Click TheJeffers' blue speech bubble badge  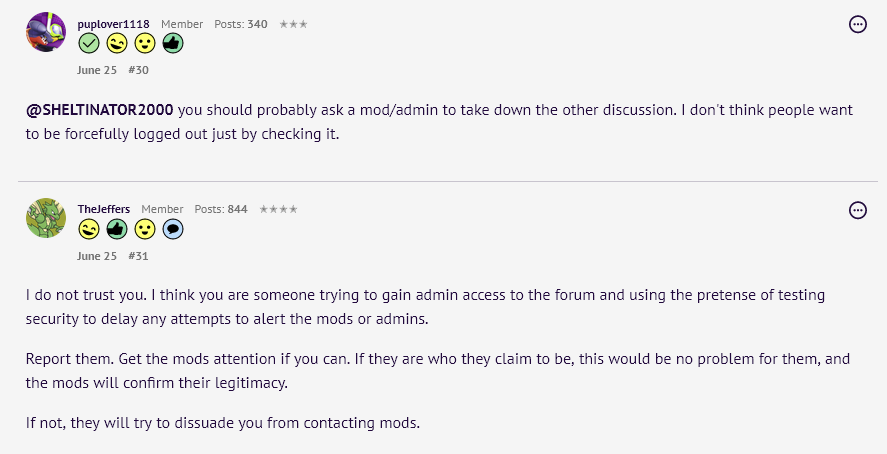click(173, 229)
